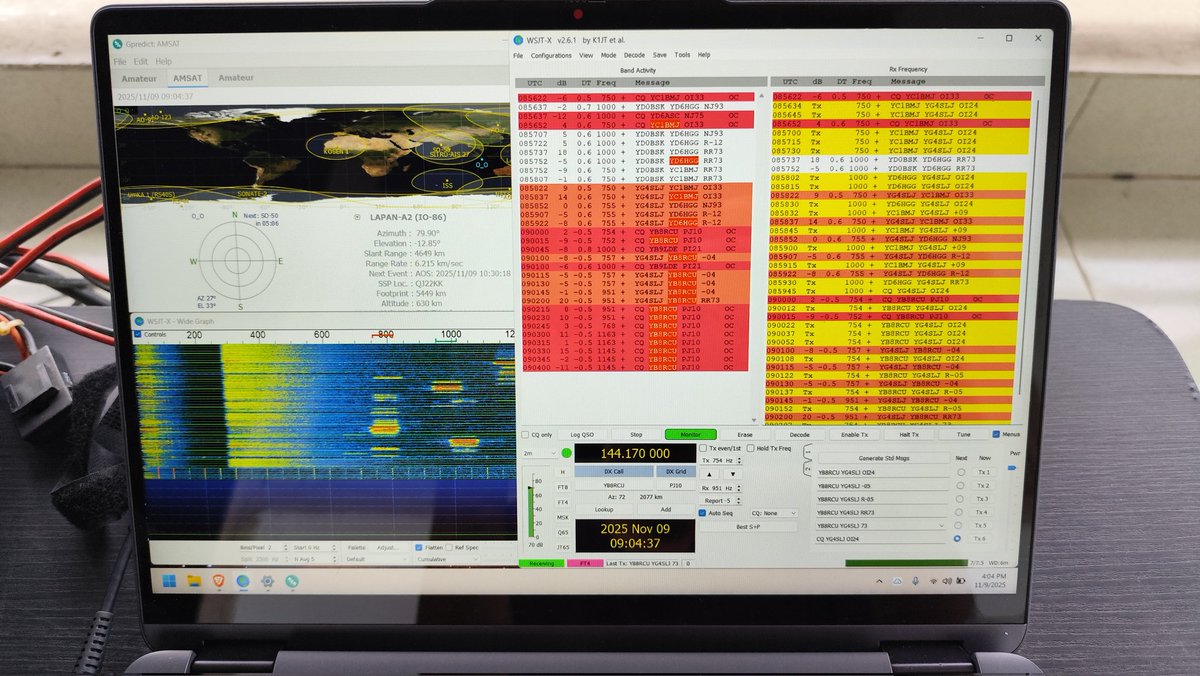Disable the Auto Seq checkbox

click(x=702, y=511)
